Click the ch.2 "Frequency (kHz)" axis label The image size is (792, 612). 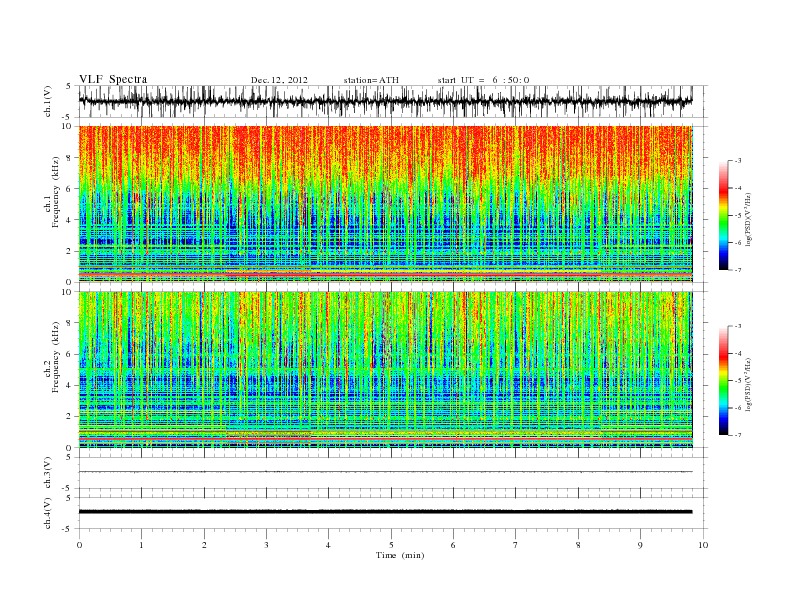click(x=56, y=356)
